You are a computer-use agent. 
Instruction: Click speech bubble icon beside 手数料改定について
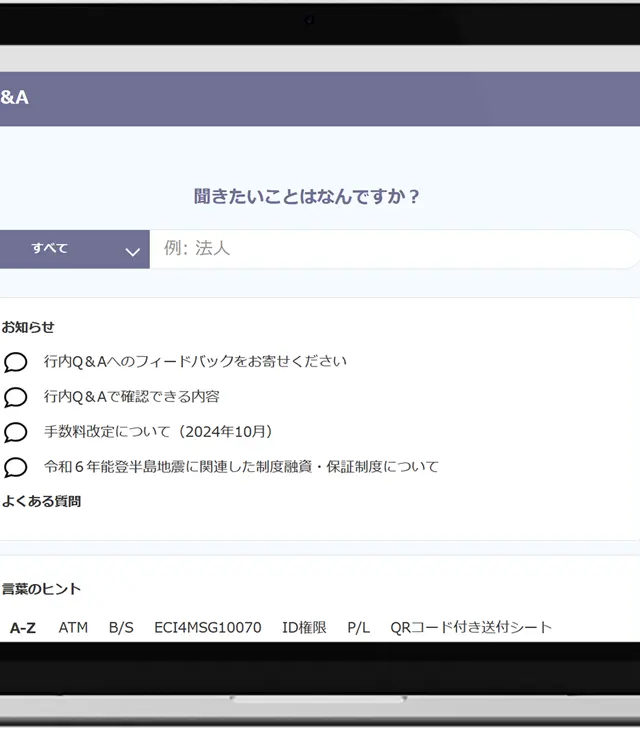click(15, 432)
